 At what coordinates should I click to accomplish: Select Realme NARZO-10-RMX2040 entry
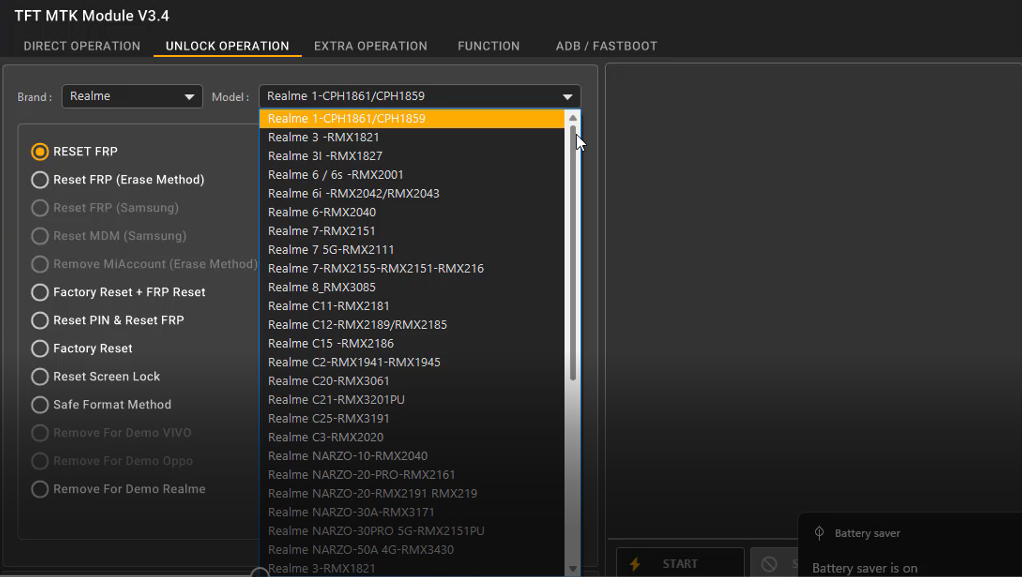[412, 456]
